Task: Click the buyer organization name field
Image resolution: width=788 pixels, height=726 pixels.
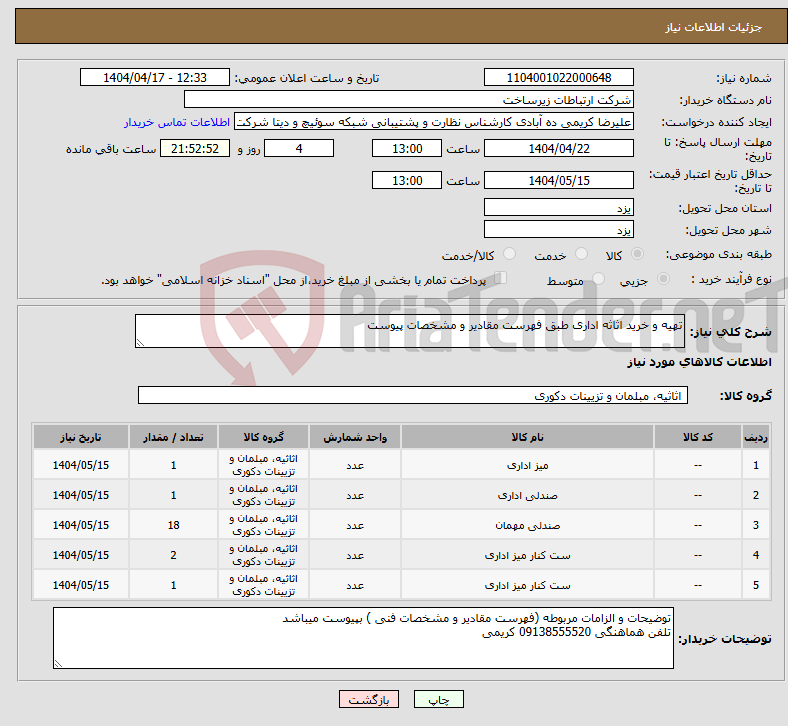Action: tap(409, 99)
